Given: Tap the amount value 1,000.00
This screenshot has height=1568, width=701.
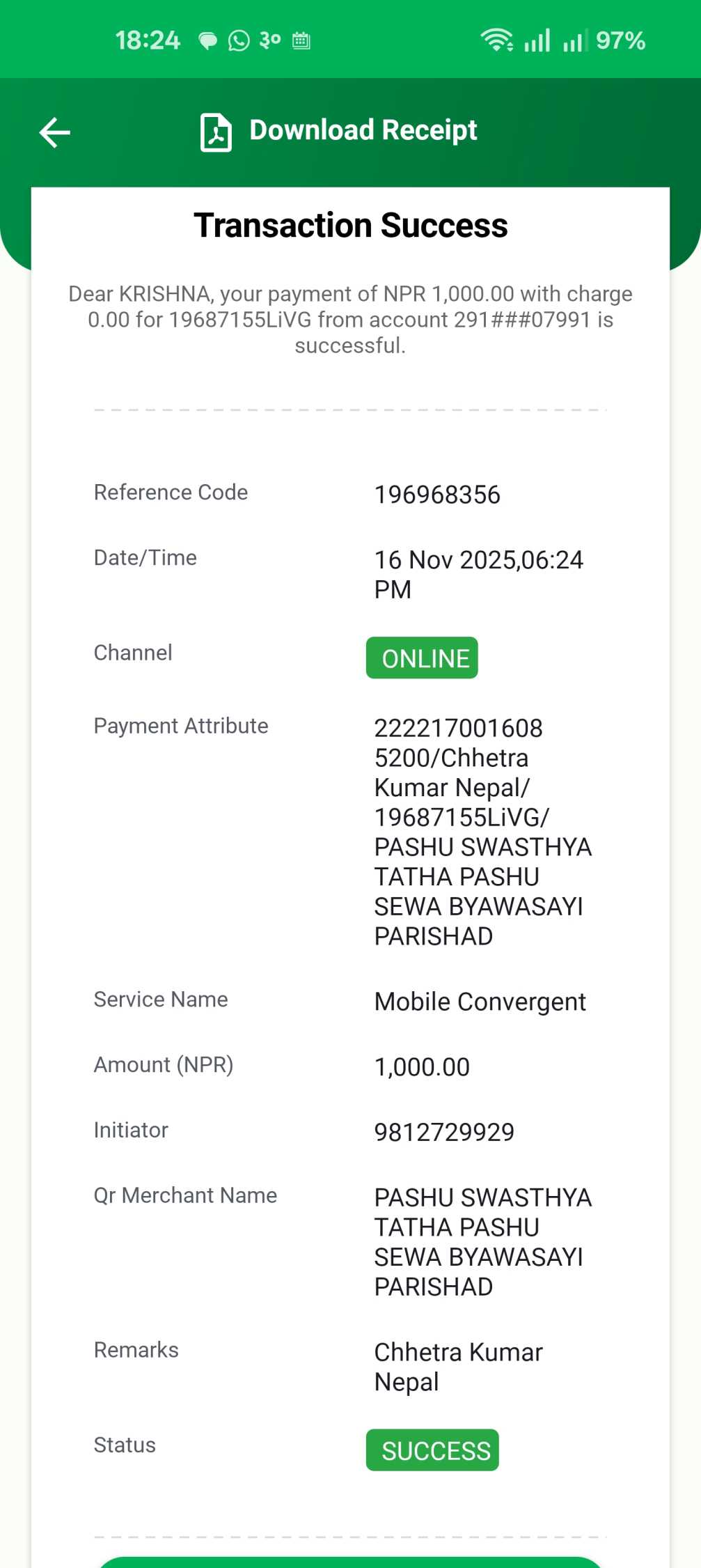Looking at the screenshot, I should 422,1066.
